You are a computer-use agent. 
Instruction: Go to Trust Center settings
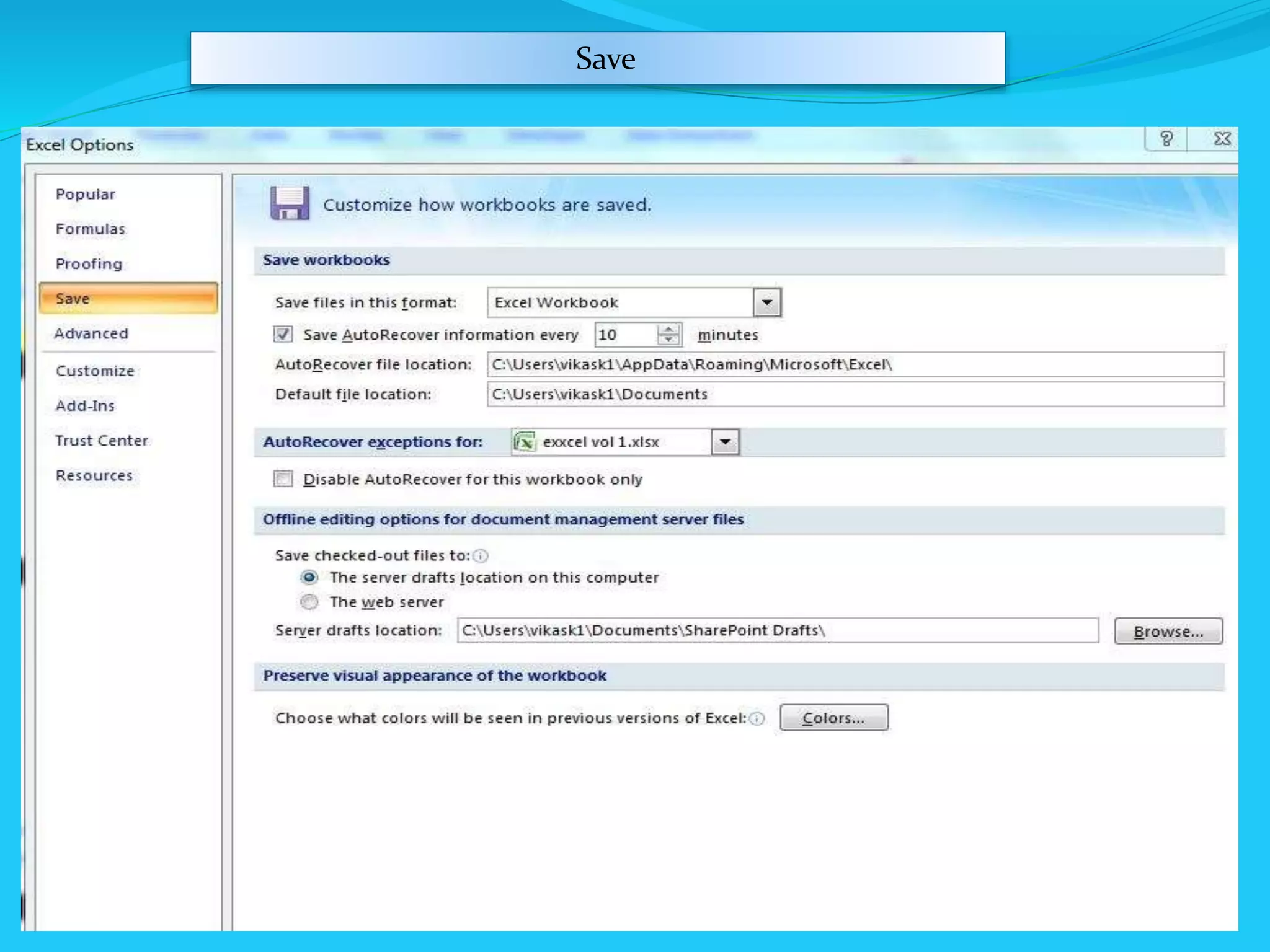click(102, 441)
